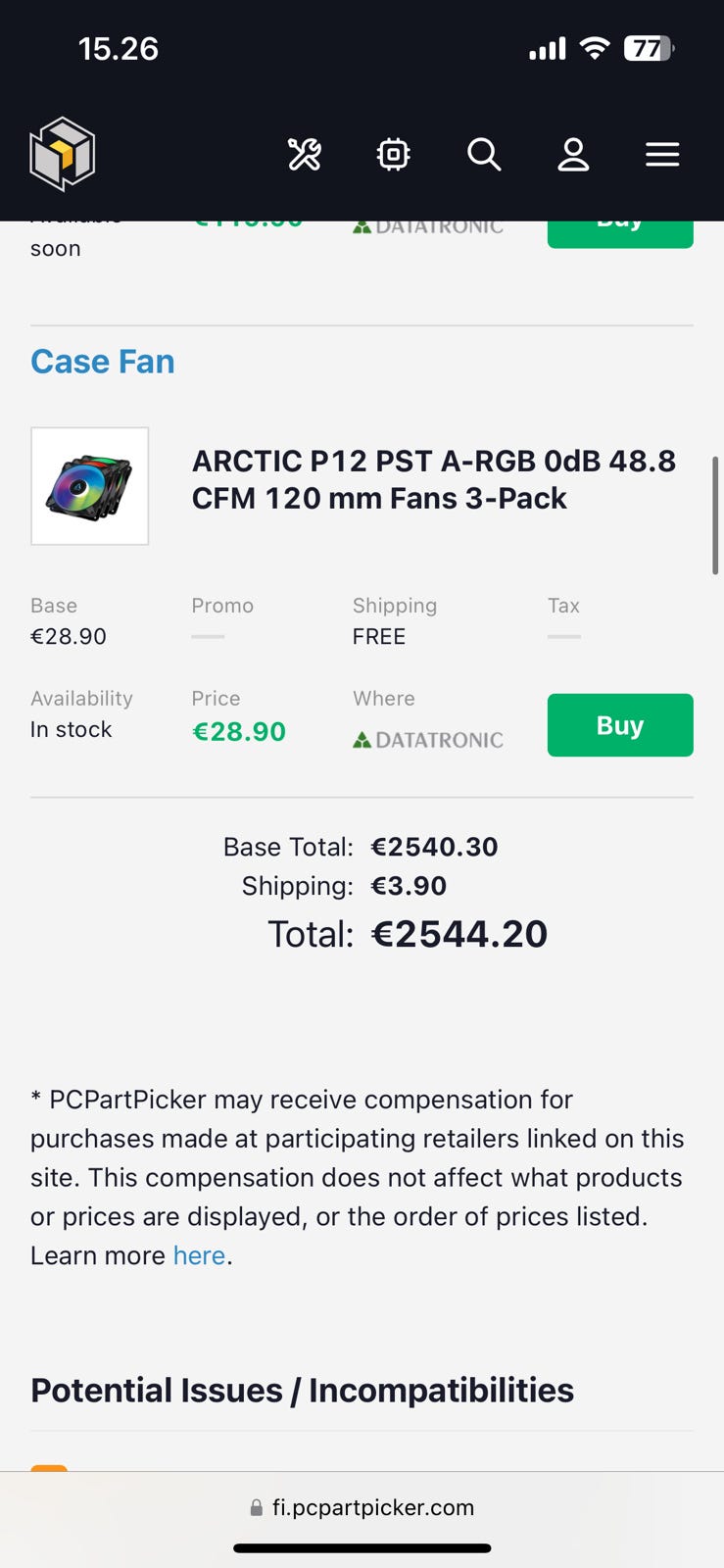Tap the battery indicator in the status bar
724x1568 pixels.
[649, 48]
